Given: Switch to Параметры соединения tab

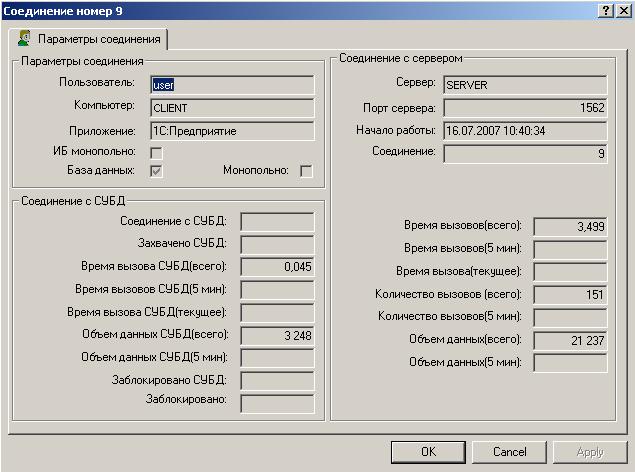Looking at the screenshot, I should point(100,40).
